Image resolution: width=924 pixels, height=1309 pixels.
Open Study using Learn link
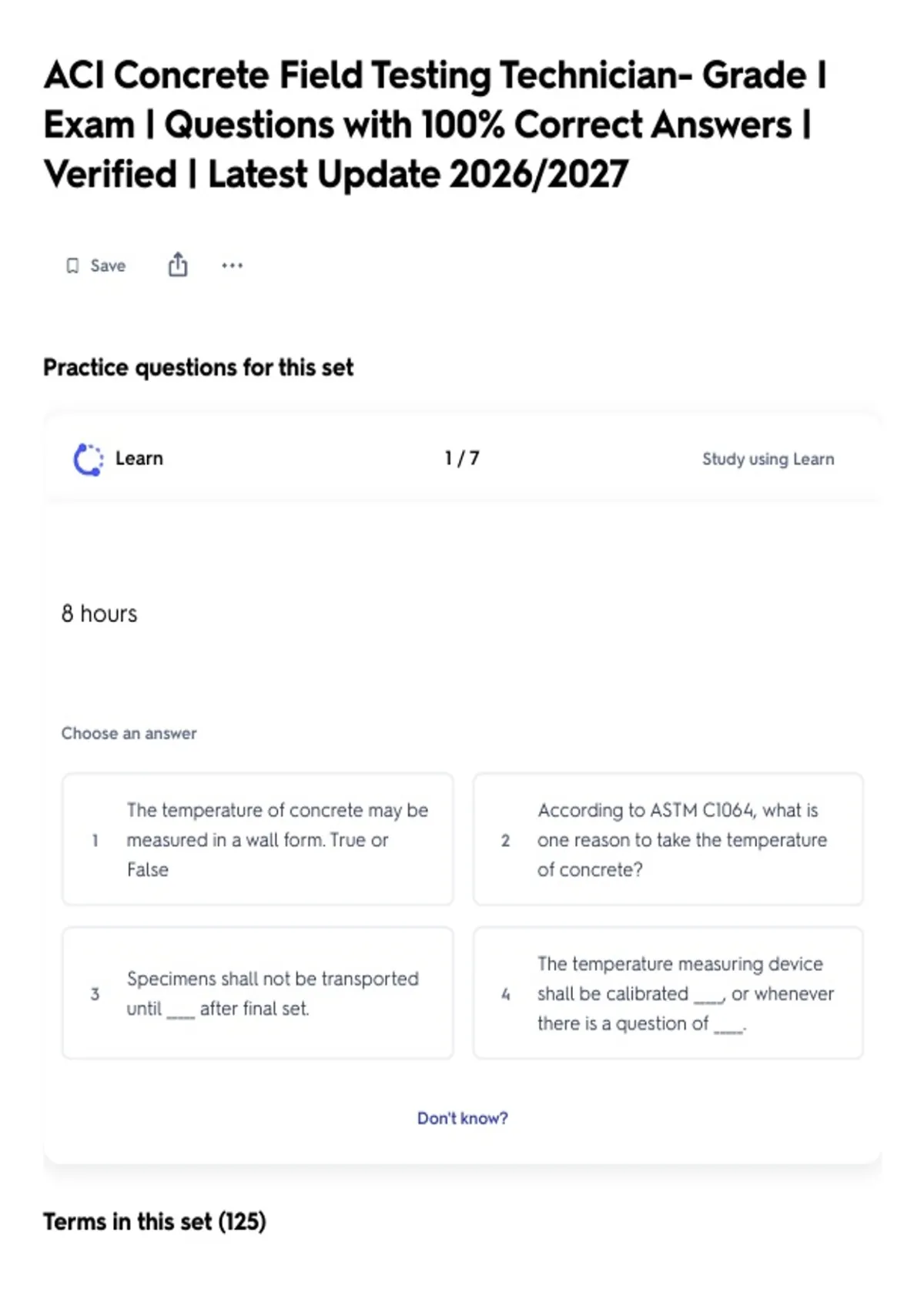[768, 459]
